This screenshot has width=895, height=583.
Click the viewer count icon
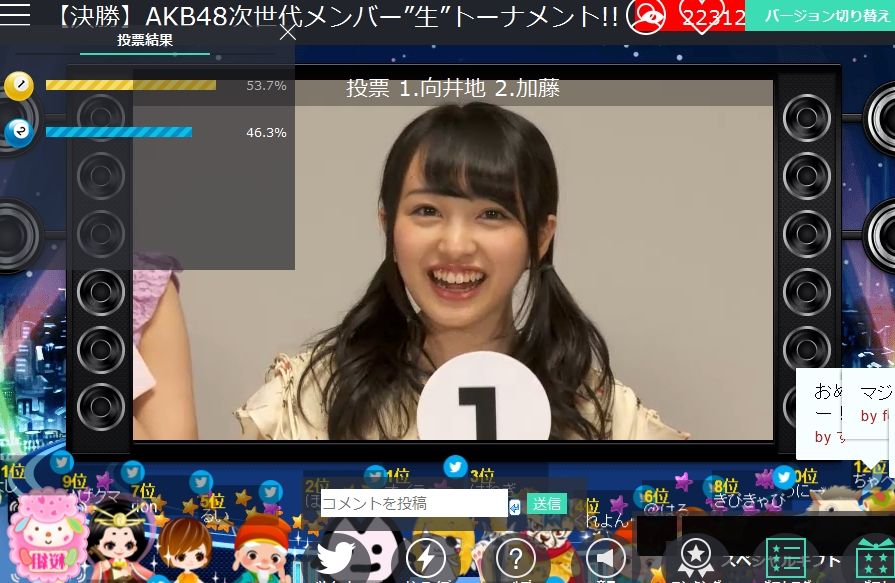click(x=646, y=16)
